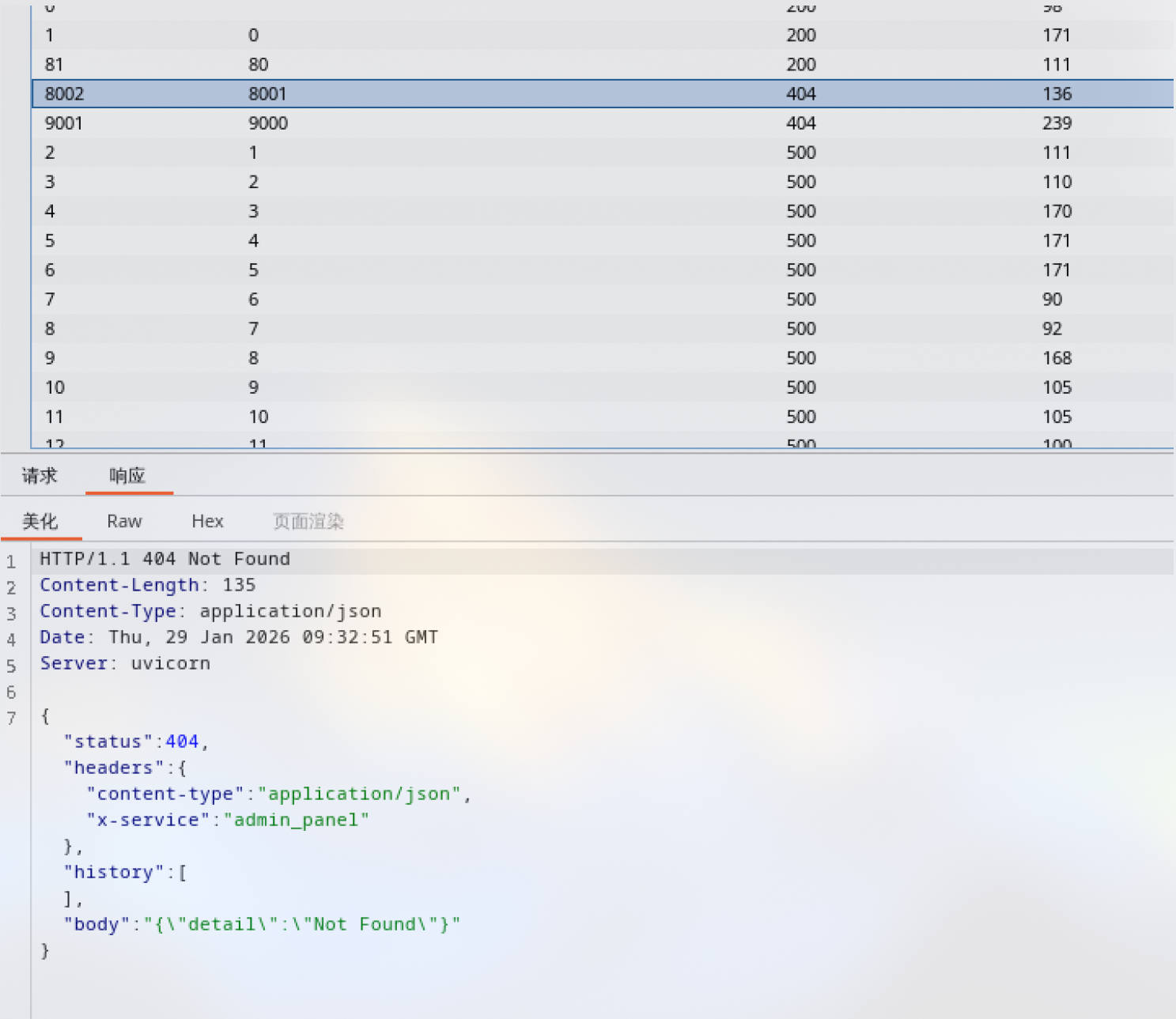The height and width of the screenshot is (1019, 1176).
Task: Click the row with length 170
Action: click(x=603, y=211)
